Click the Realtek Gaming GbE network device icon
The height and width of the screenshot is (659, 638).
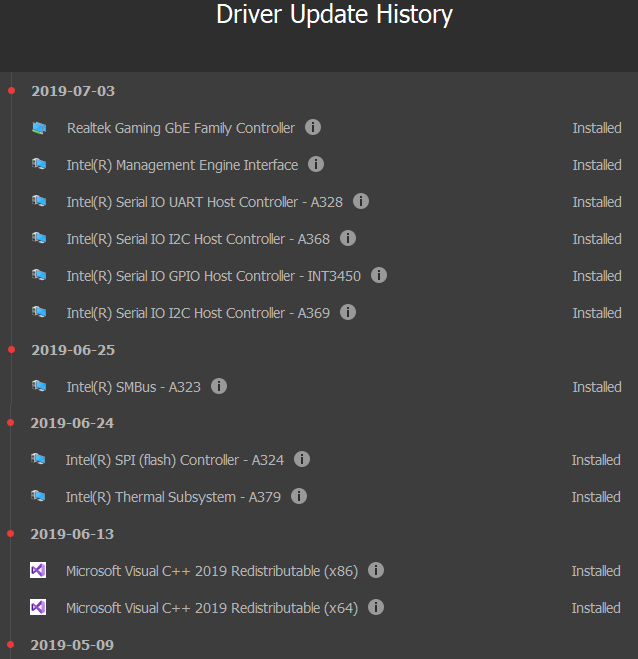[x=39, y=128]
